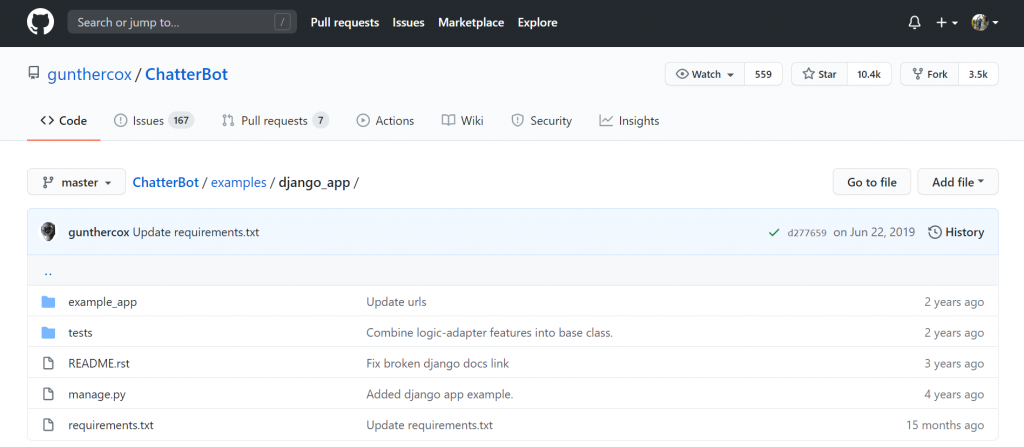The width and height of the screenshot is (1024, 447).
Task: Click the 4 years ago timestamp
Action: point(954,395)
